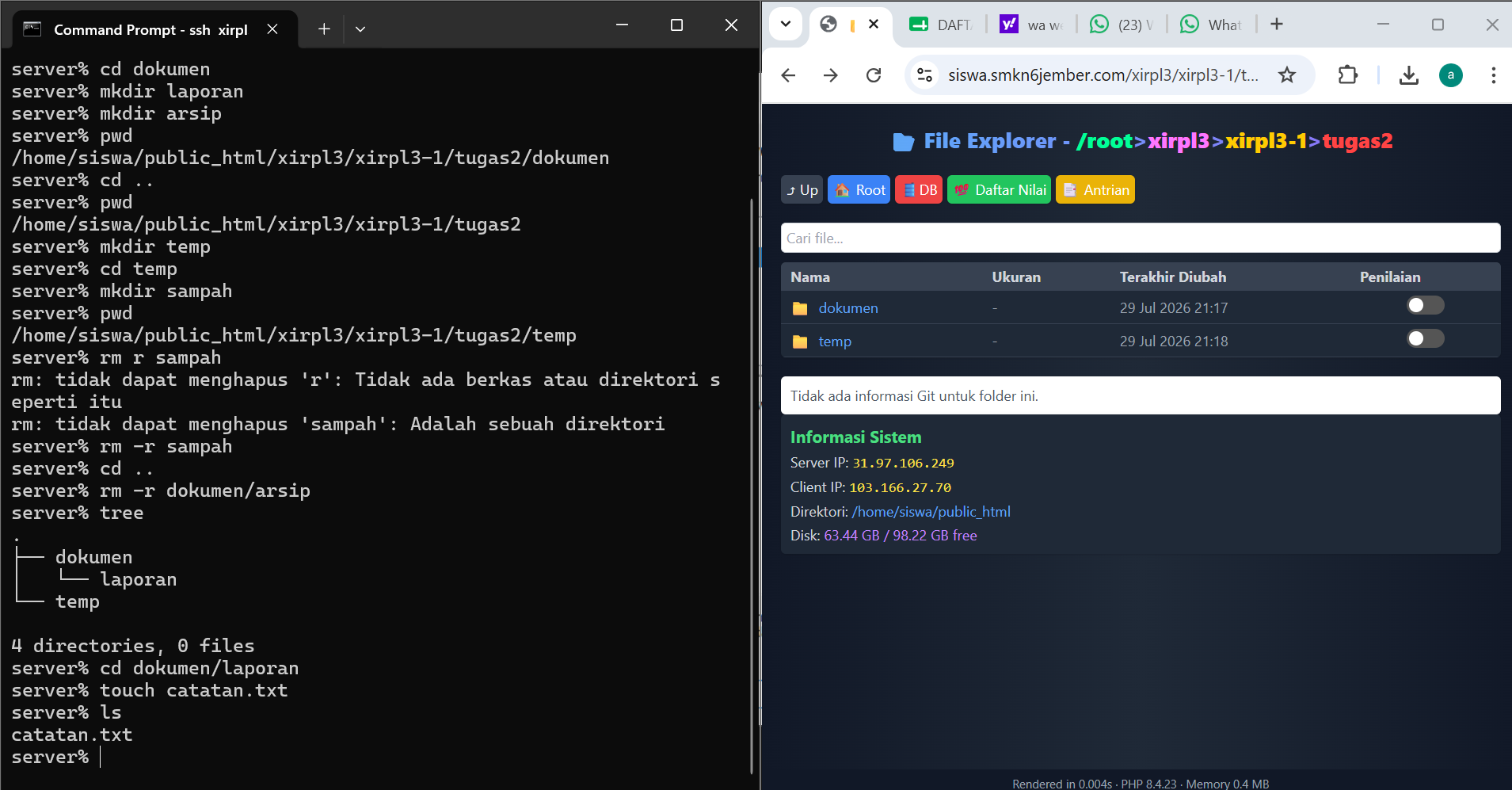This screenshot has width=1512, height=790.
Task: Click the Root button
Action: point(859,190)
